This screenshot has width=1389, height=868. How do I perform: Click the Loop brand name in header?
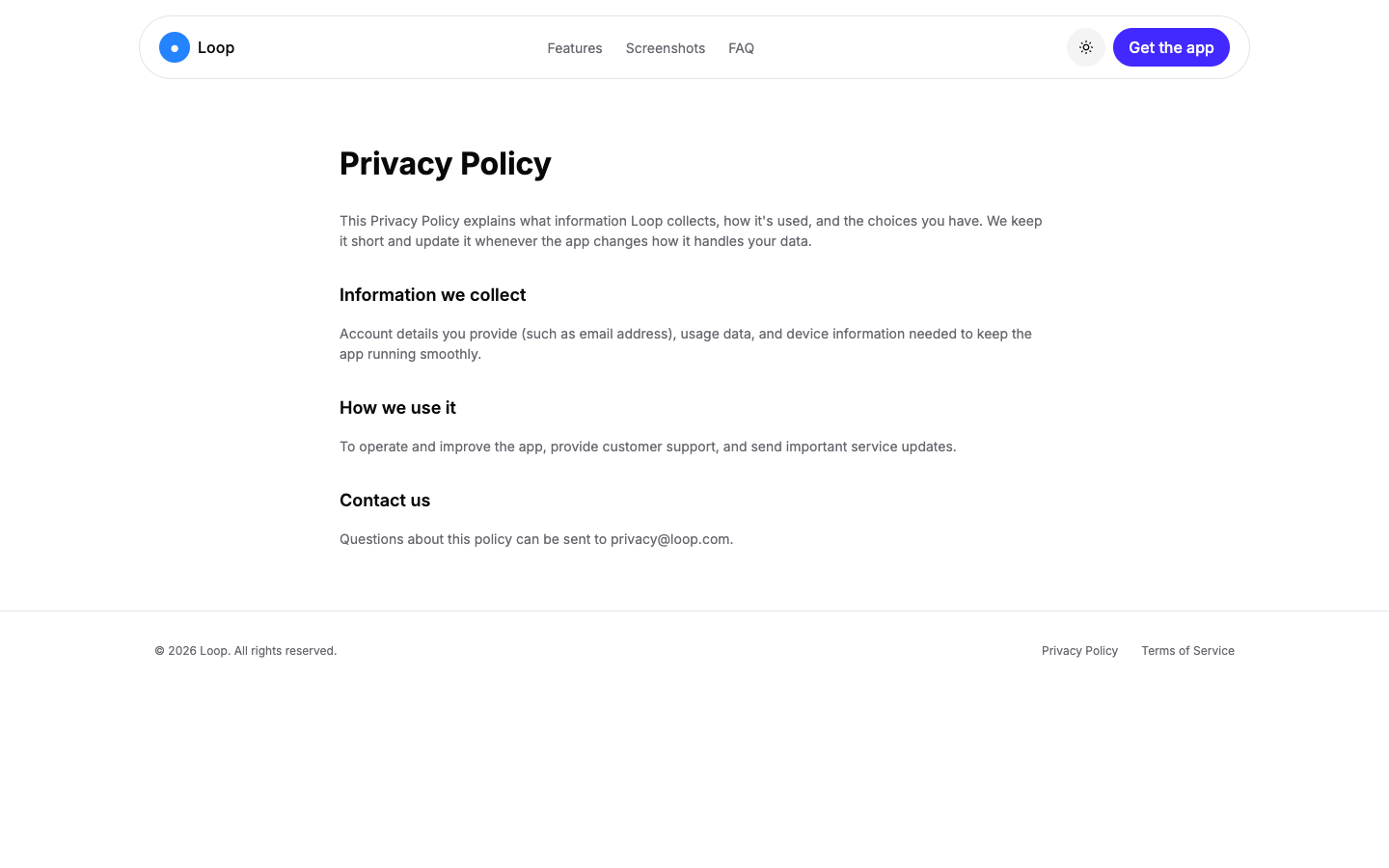pyautogui.click(x=216, y=47)
